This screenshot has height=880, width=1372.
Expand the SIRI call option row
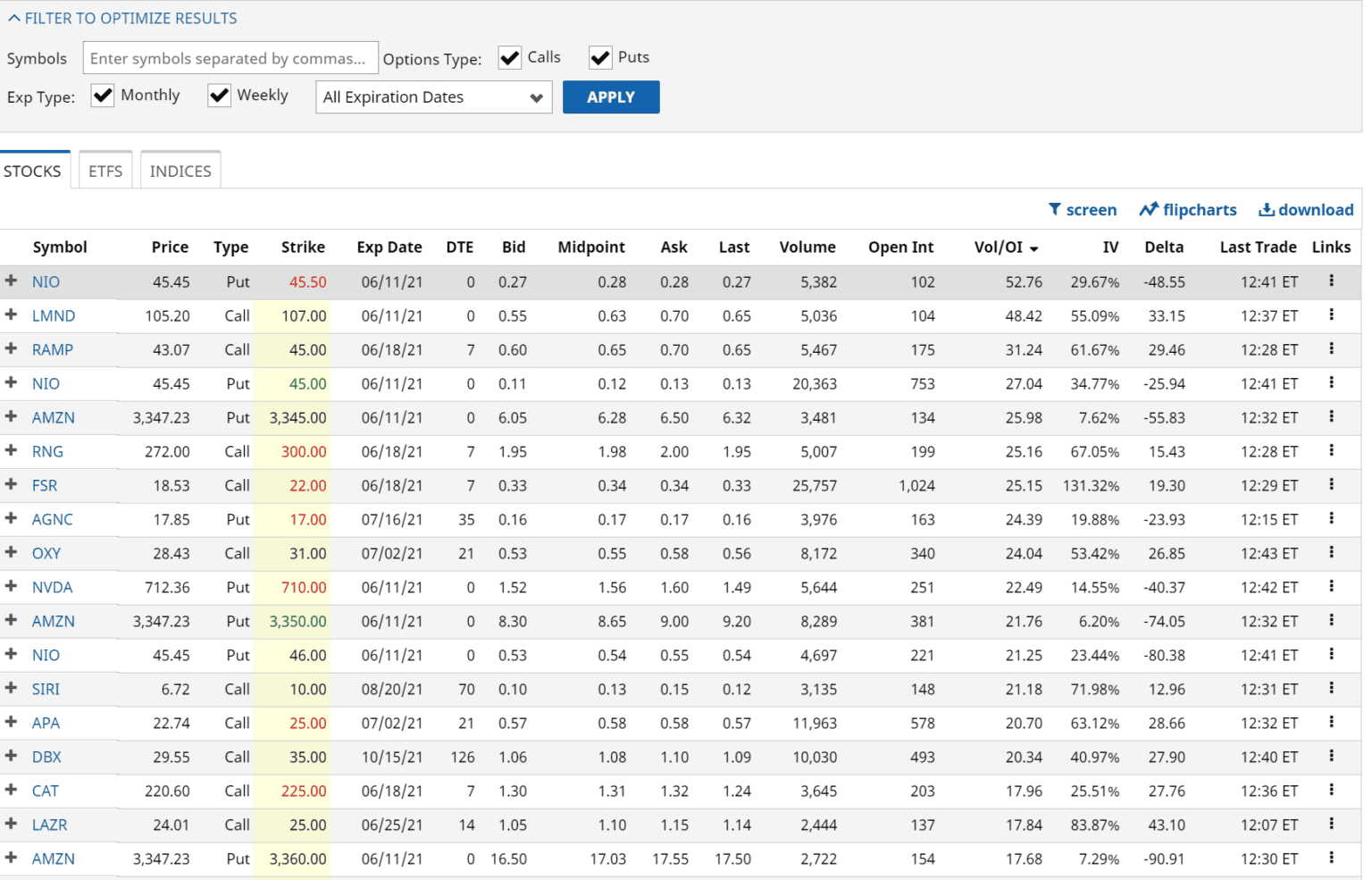12,689
